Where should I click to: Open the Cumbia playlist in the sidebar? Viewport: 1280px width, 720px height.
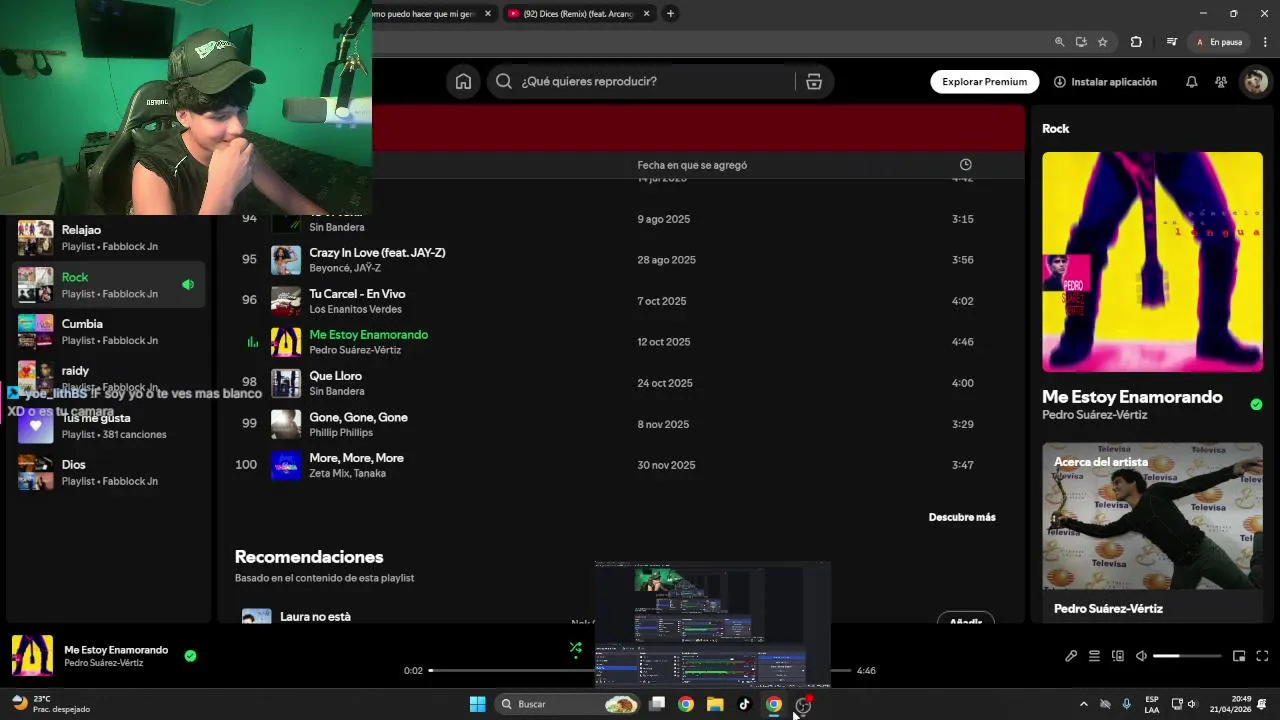[x=109, y=332]
